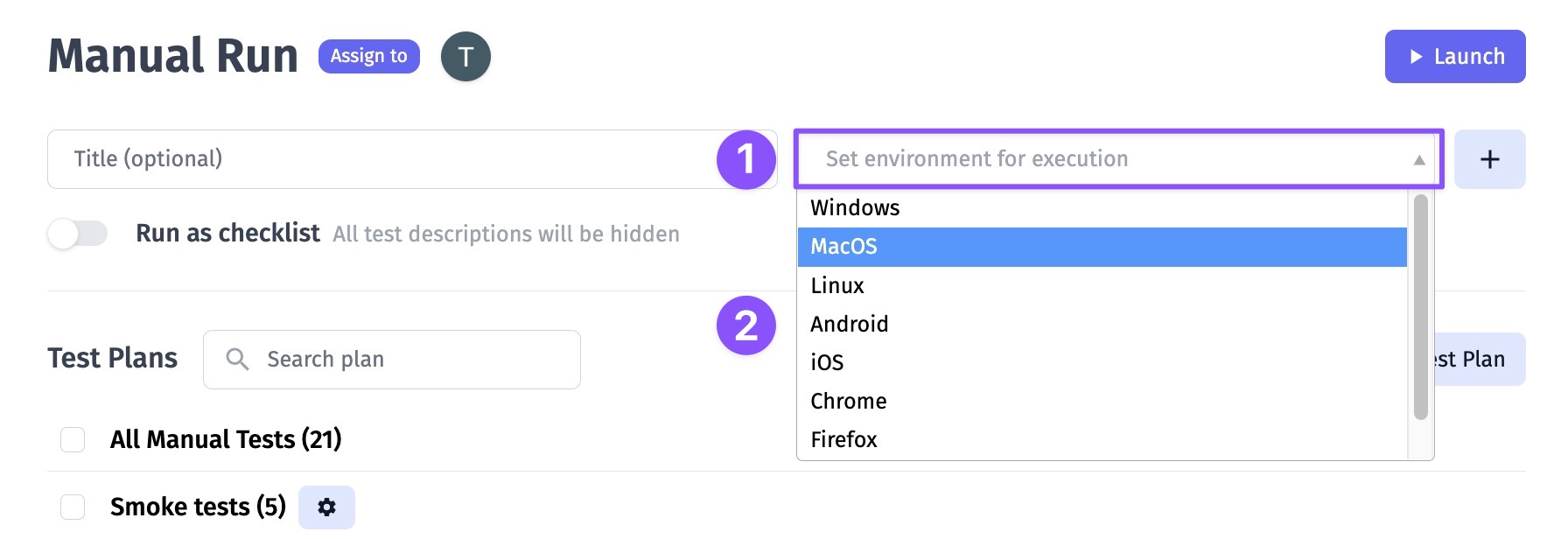Click the Assign to button

(x=368, y=57)
